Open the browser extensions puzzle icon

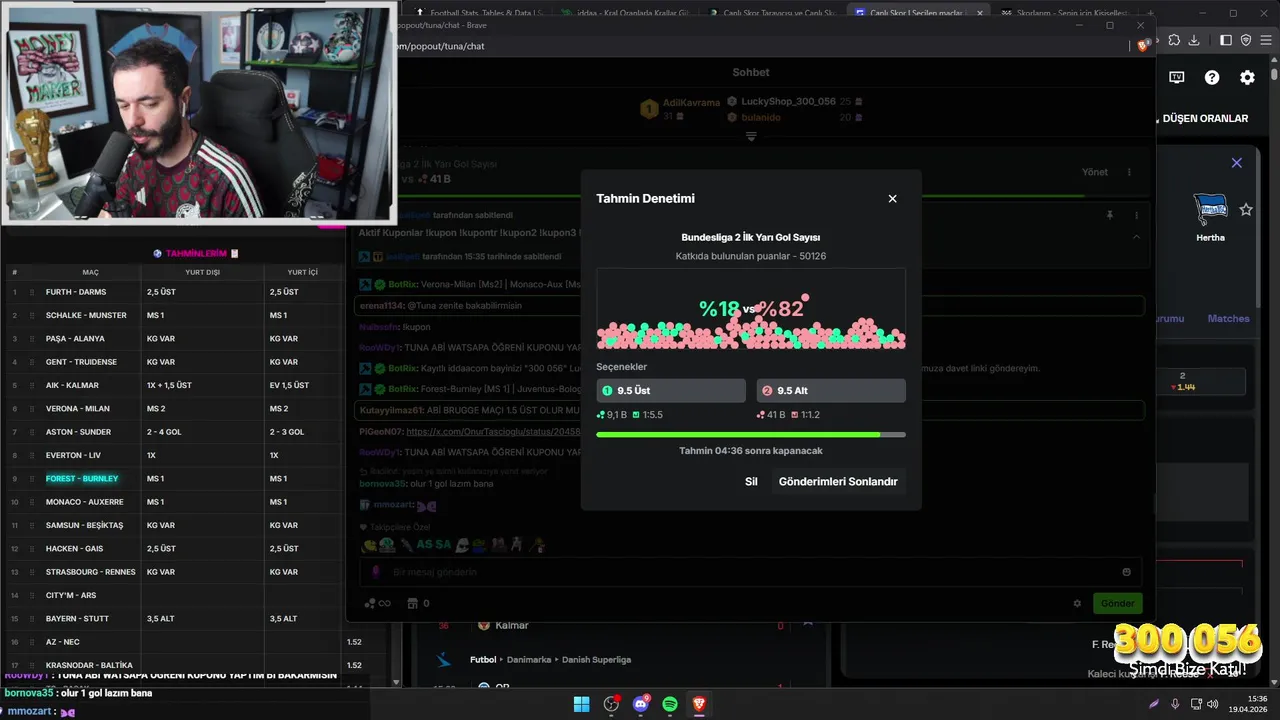(1174, 40)
